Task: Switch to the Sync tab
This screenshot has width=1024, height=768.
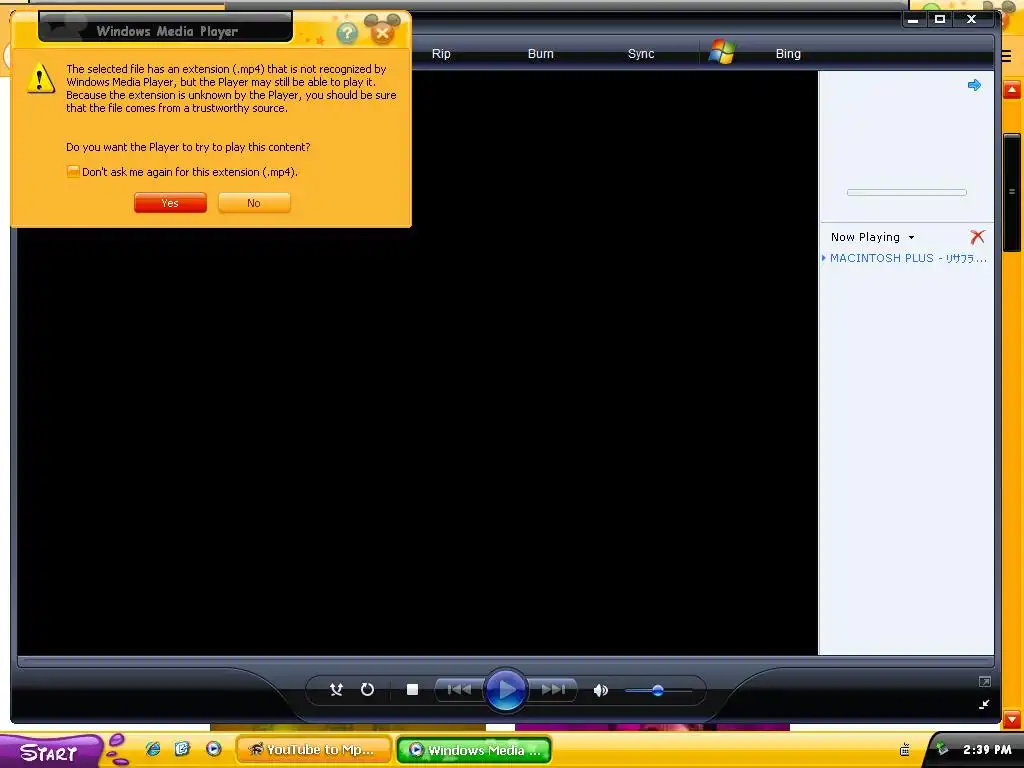Action: pos(641,54)
